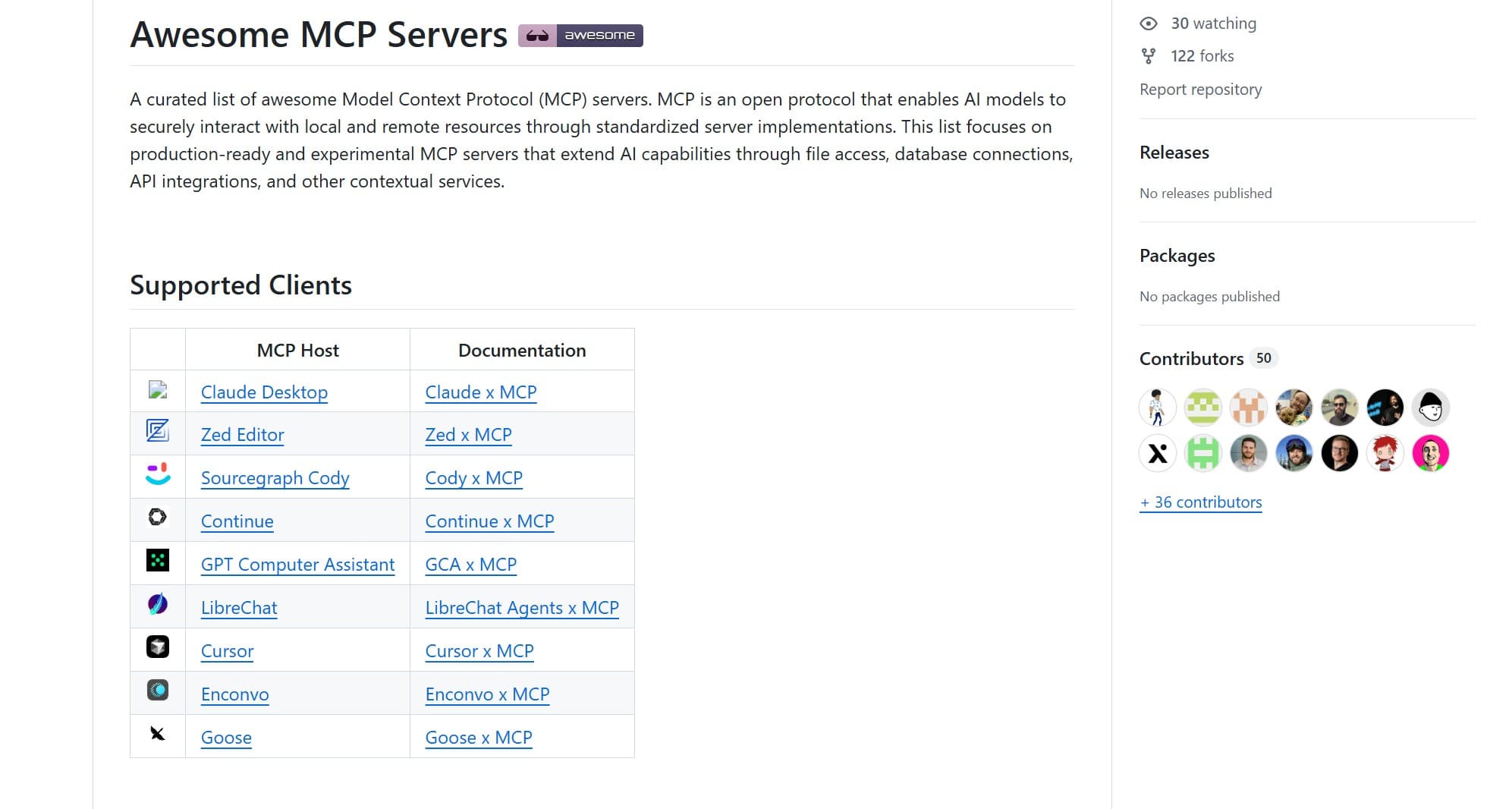Open the GPT Computer Assistant link
The image size is (1512, 809).
tap(297, 565)
